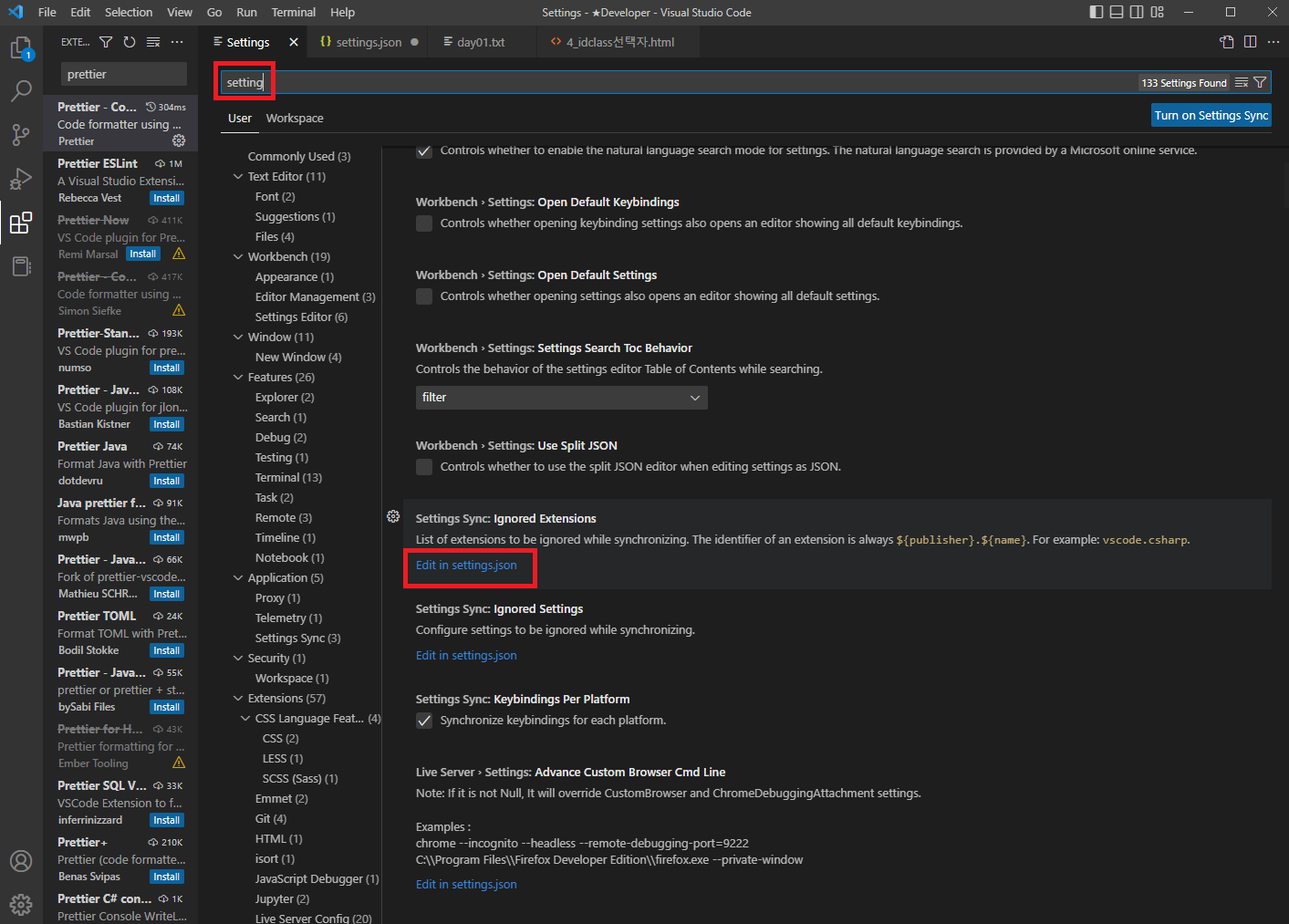Edit Ignored Settings in settings.json
Image resolution: width=1289 pixels, height=924 pixels.
[466, 655]
